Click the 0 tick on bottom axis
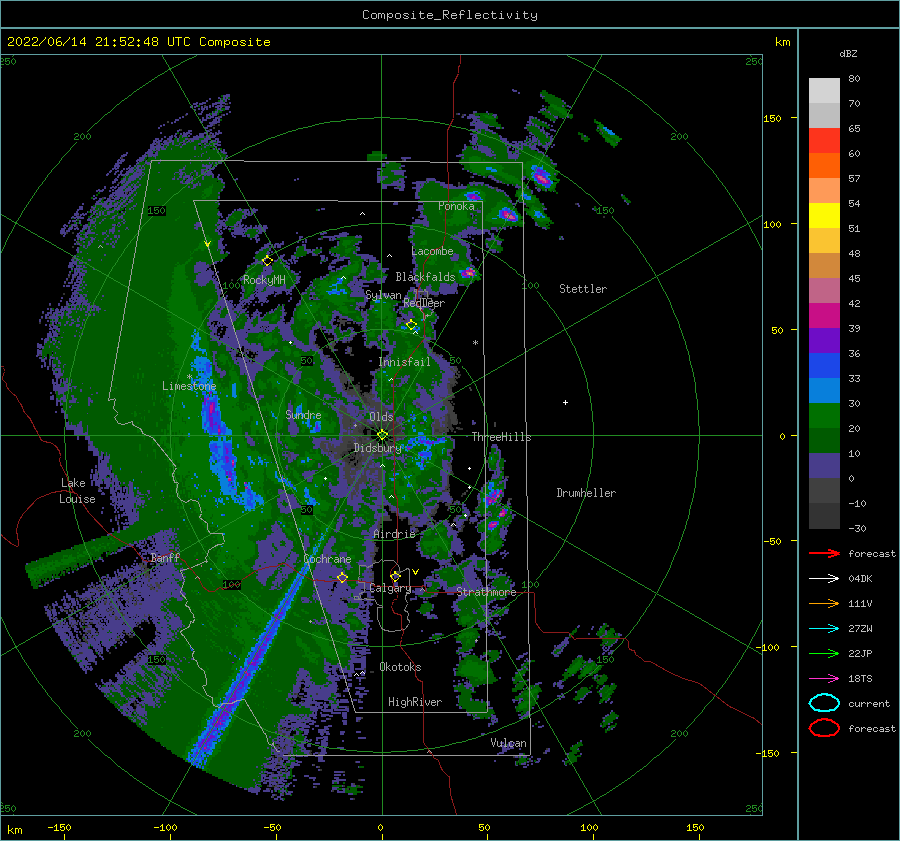Screen dimensions: 900x841 coord(381,827)
